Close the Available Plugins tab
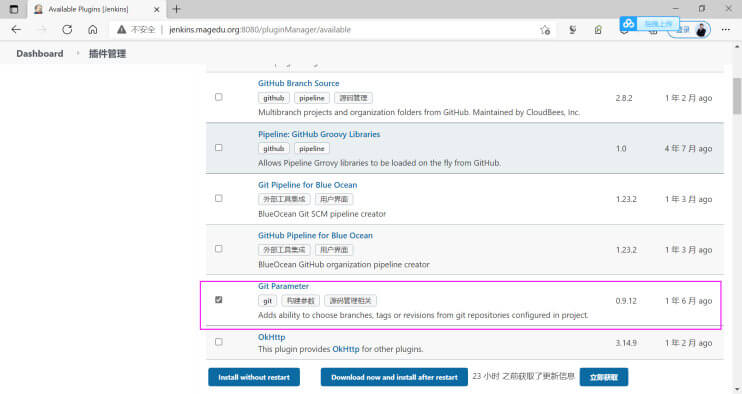 point(157,9)
